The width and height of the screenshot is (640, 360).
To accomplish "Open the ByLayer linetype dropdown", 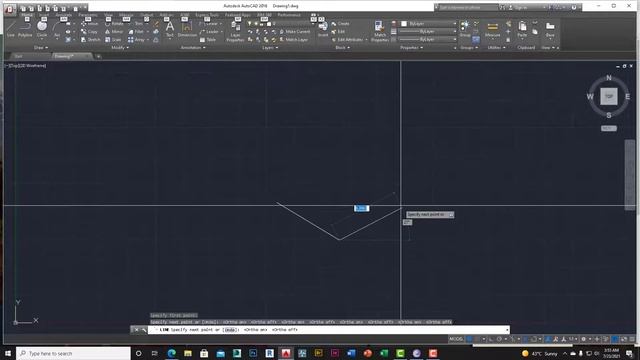I will tap(427, 39).
